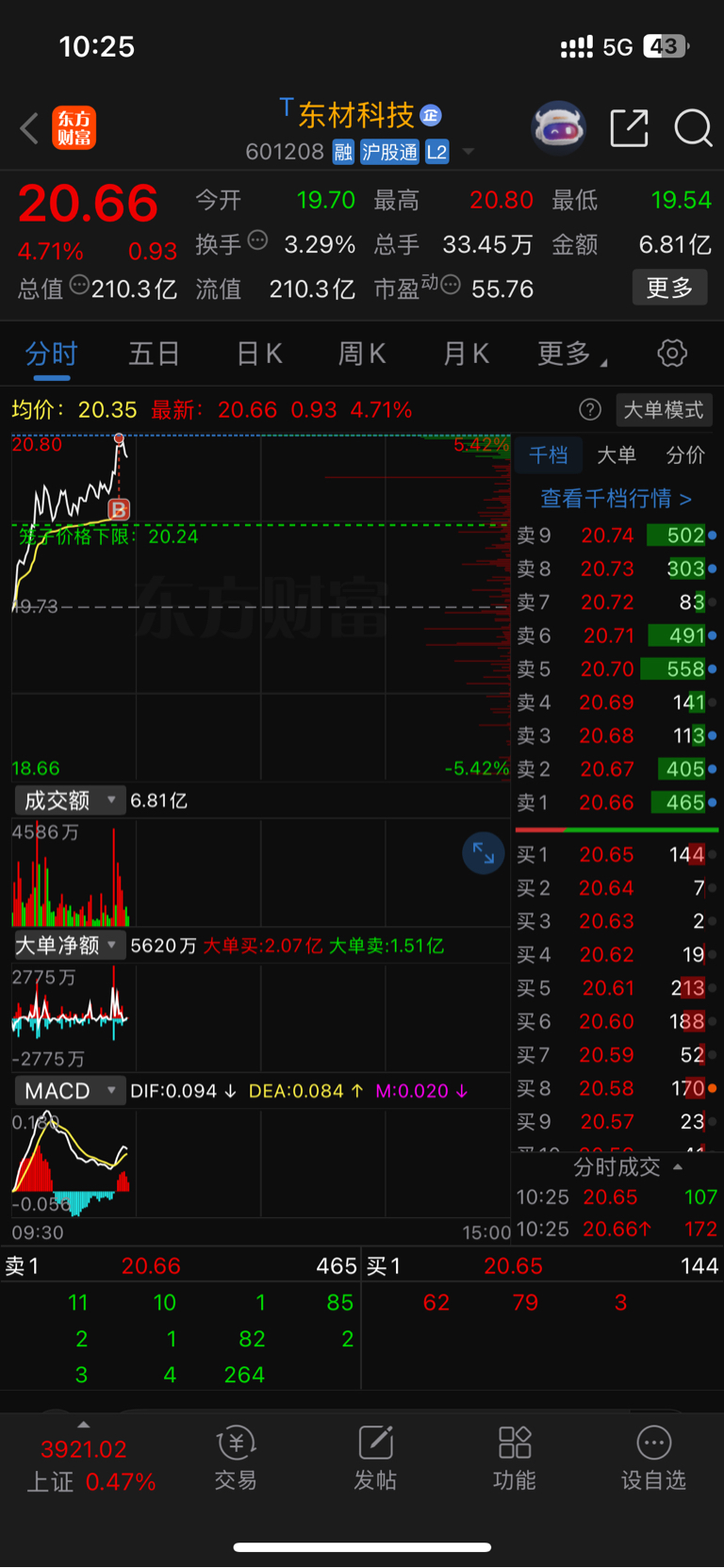Viewport: 724px width, 1568px height.
Task: Tap the buy queue order 79
Action: [525, 1302]
